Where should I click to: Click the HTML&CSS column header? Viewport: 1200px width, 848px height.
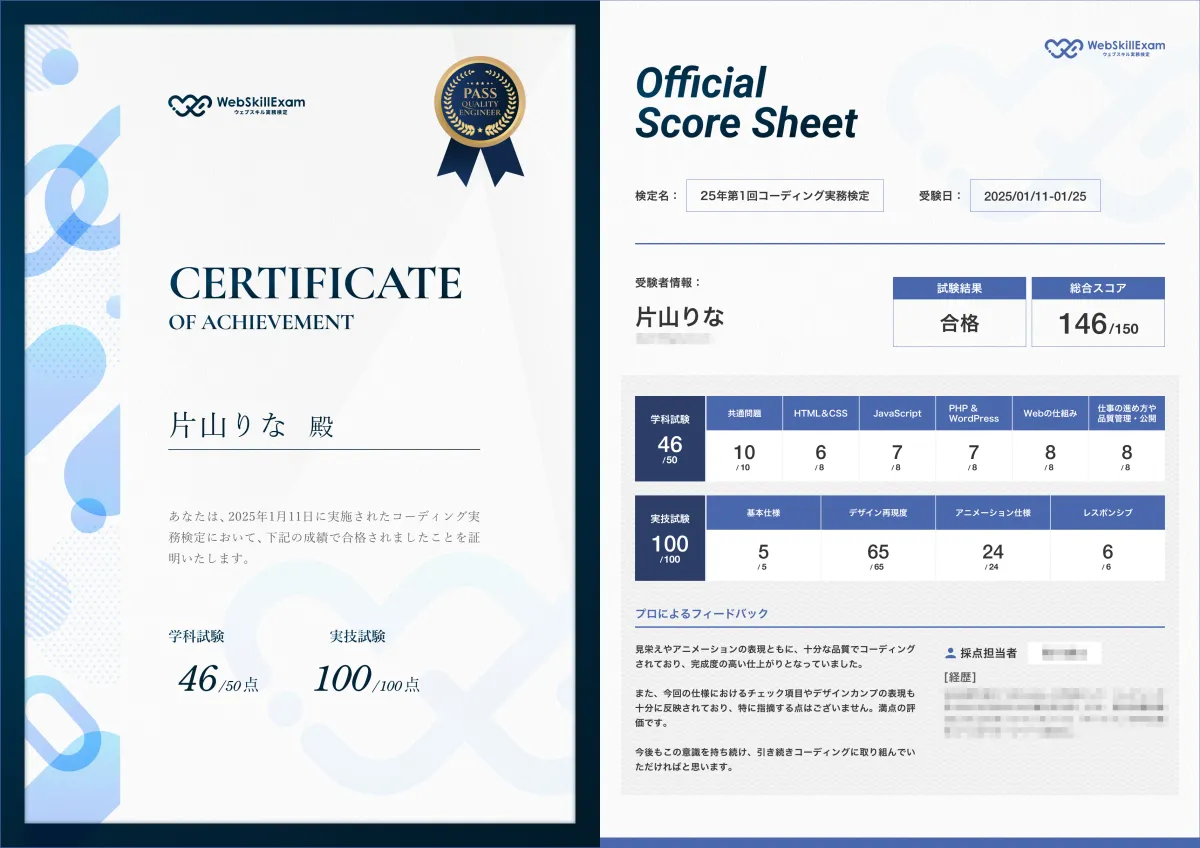(819, 412)
